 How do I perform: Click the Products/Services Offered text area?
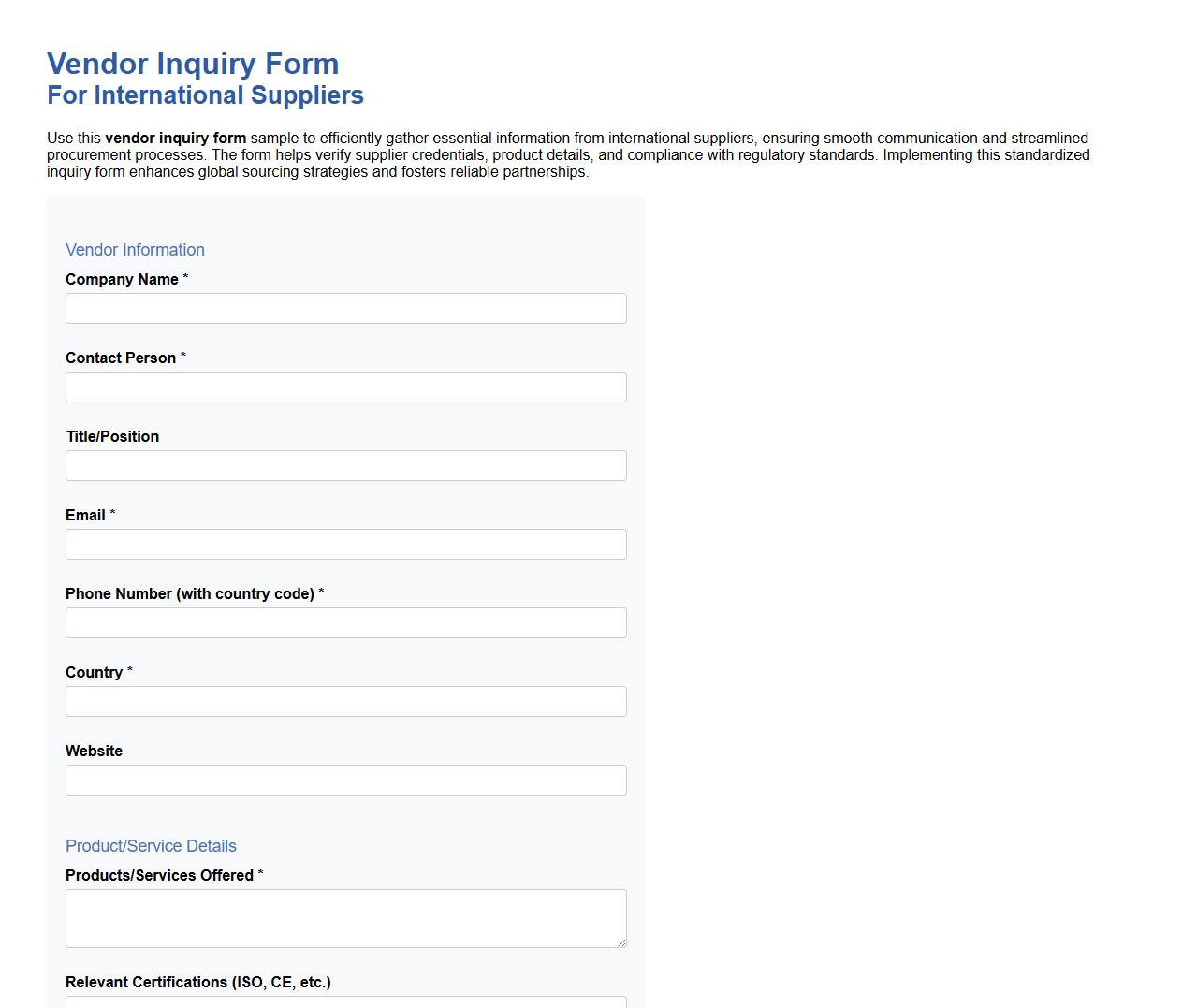click(x=345, y=918)
